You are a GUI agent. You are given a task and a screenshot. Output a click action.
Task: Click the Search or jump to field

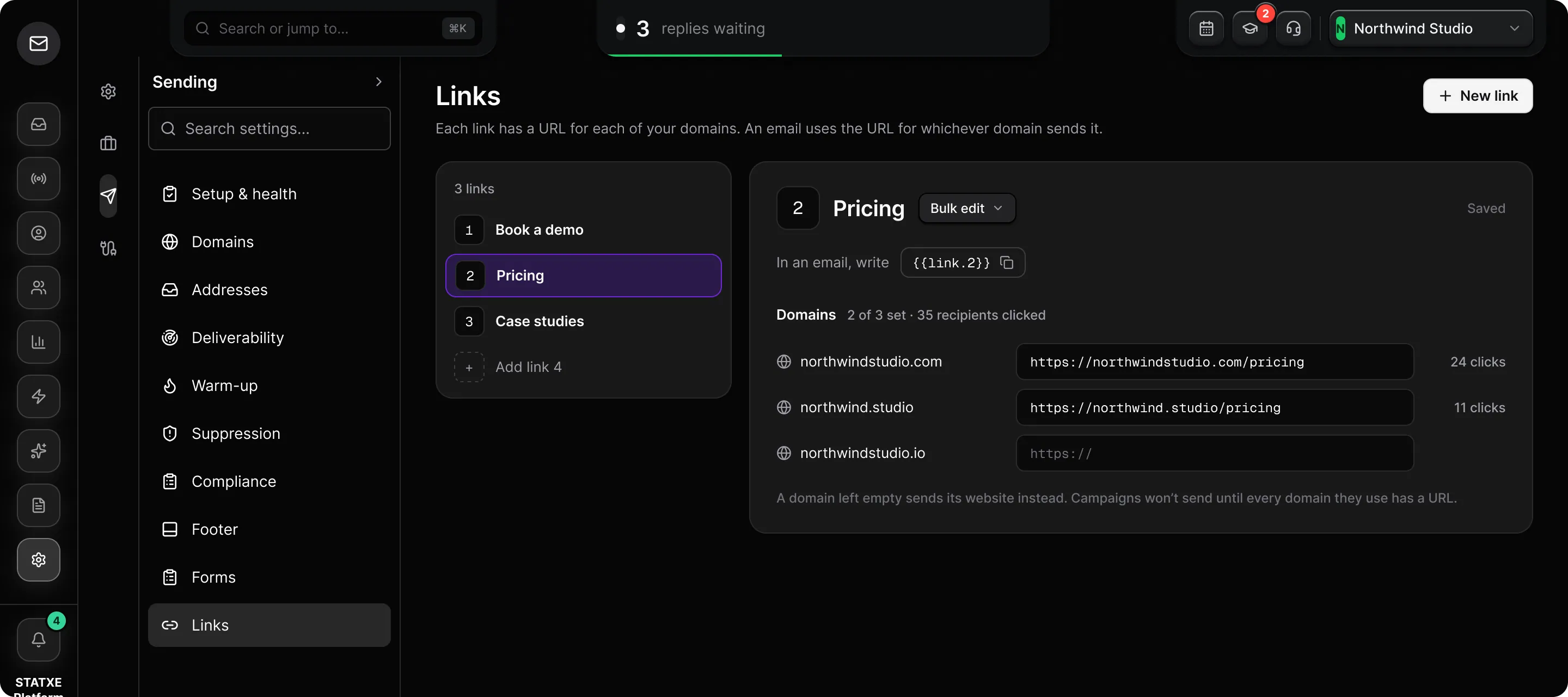coord(333,29)
